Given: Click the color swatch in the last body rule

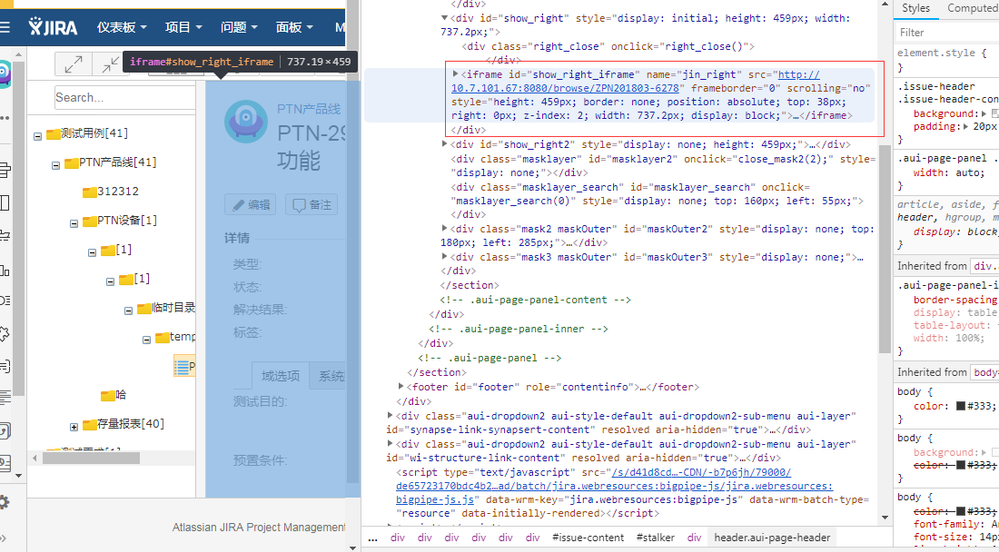Looking at the screenshot, I should pyautogui.click(x=961, y=511).
